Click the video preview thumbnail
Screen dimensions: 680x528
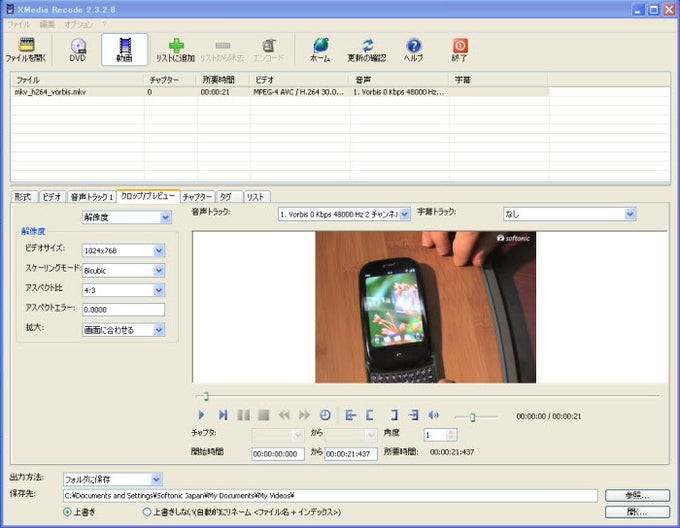425,307
